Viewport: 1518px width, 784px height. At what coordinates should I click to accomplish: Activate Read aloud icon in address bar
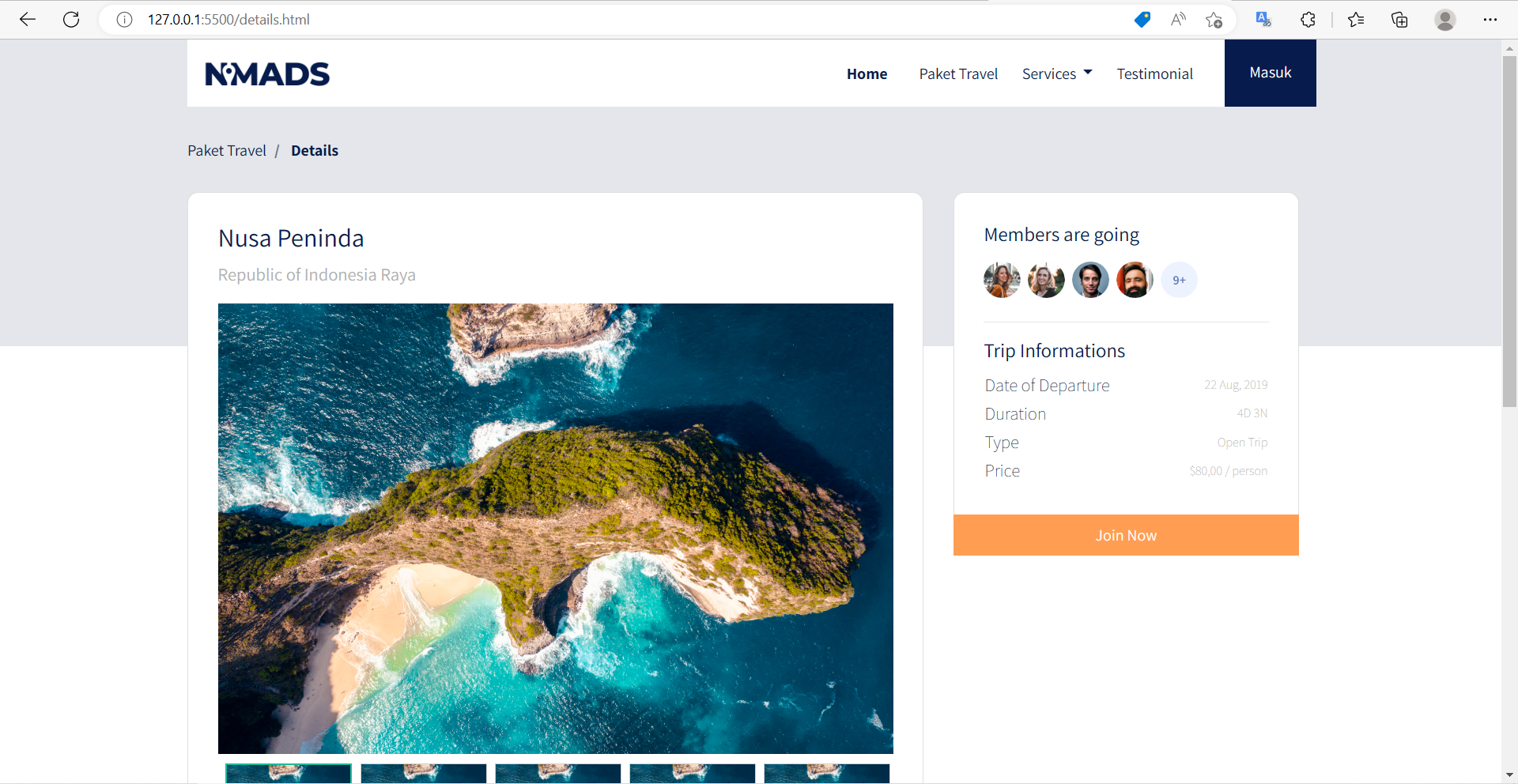(x=1178, y=20)
